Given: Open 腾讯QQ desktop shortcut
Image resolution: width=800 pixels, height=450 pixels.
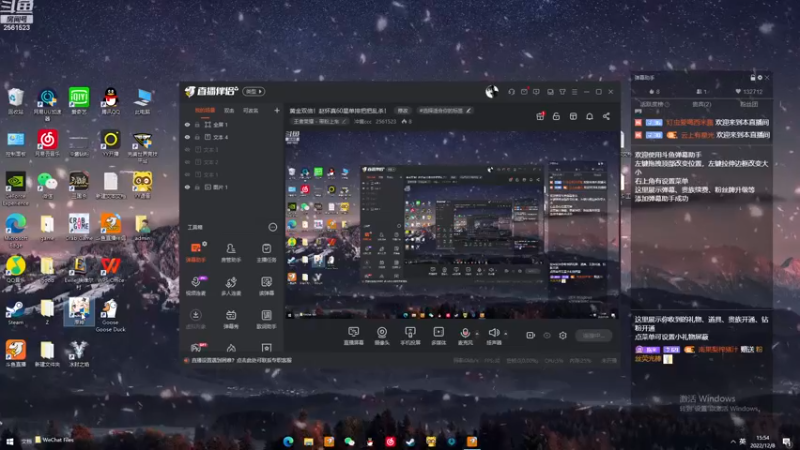Looking at the screenshot, I should tap(110, 101).
